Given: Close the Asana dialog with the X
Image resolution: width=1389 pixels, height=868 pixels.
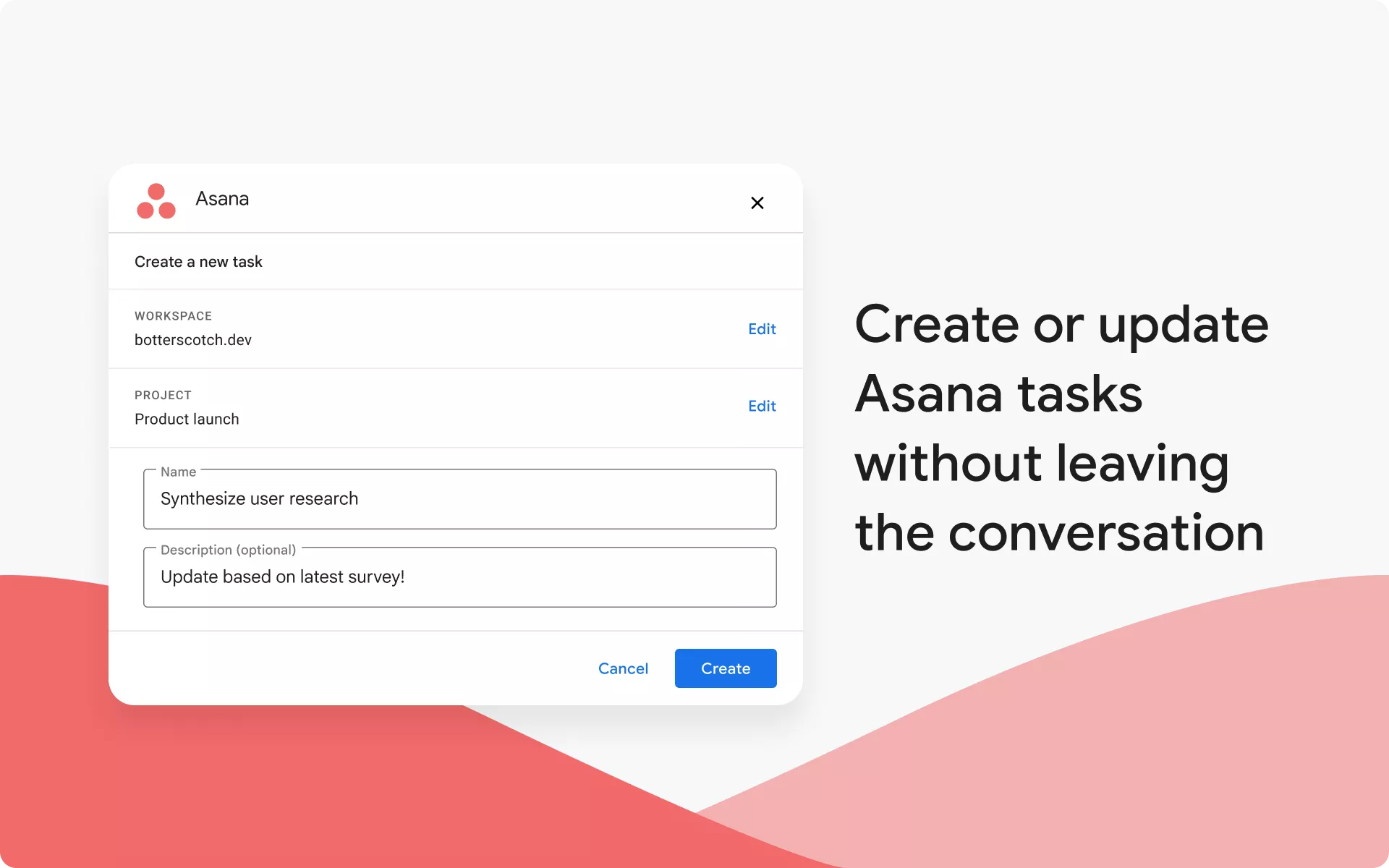Looking at the screenshot, I should (x=757, y=203).
